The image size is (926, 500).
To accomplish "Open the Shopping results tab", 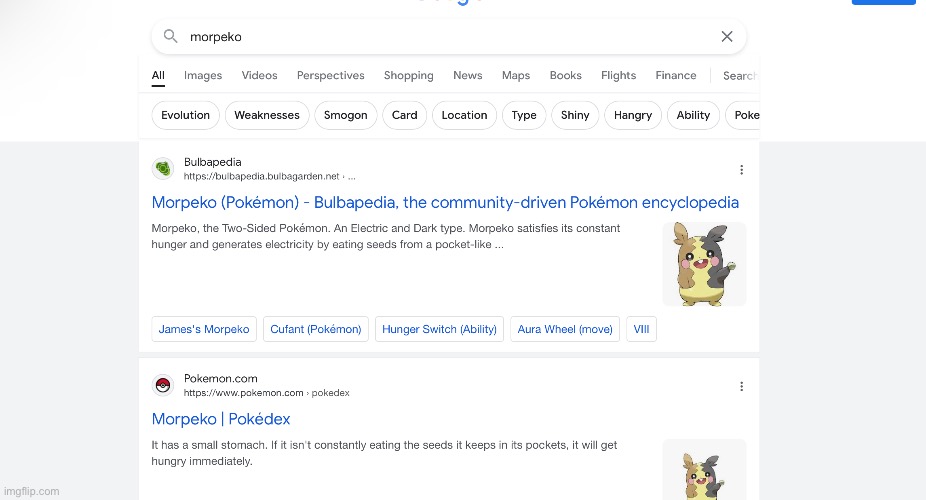I will (x=408, y=75).
